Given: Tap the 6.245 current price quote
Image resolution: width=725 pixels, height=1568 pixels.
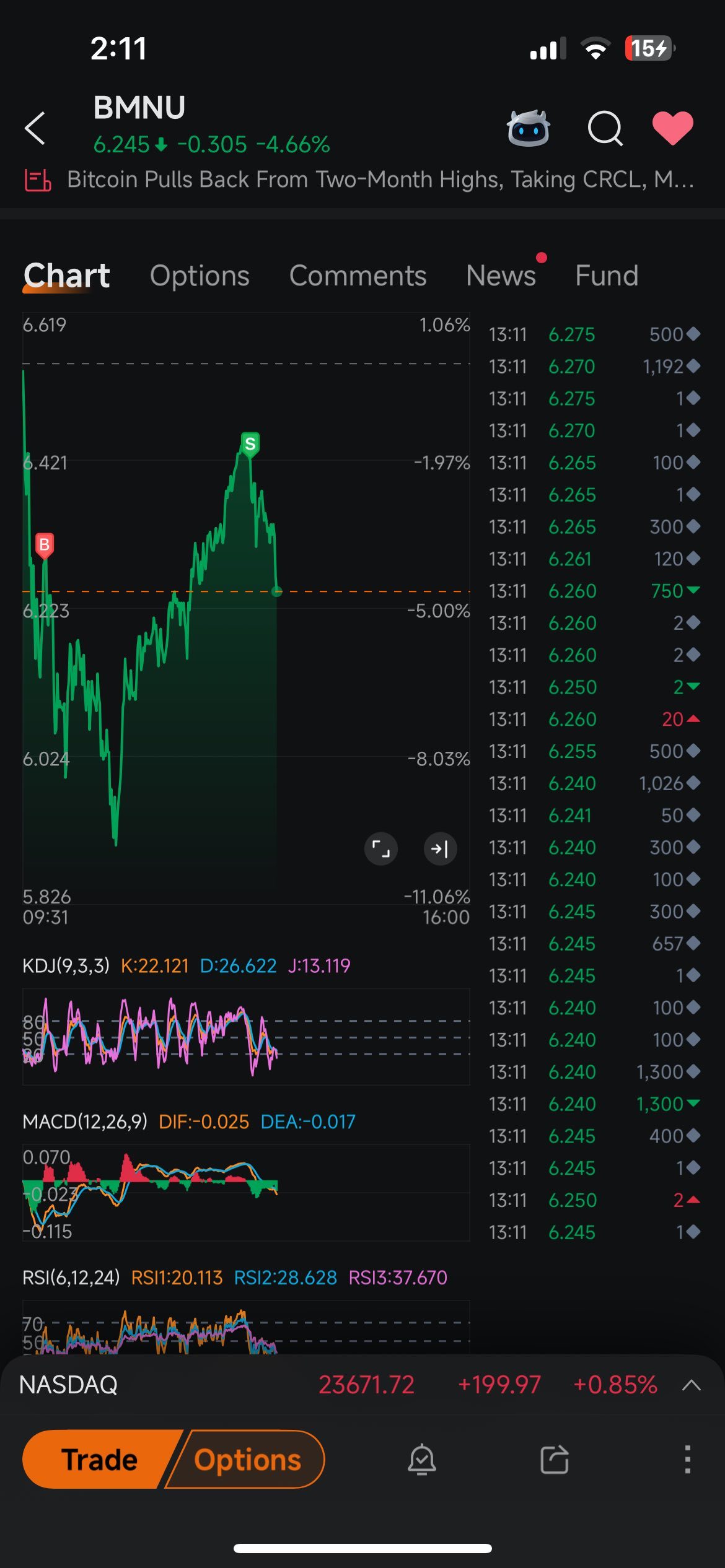Looking at the screenshot, I should (x=121, y=145).
